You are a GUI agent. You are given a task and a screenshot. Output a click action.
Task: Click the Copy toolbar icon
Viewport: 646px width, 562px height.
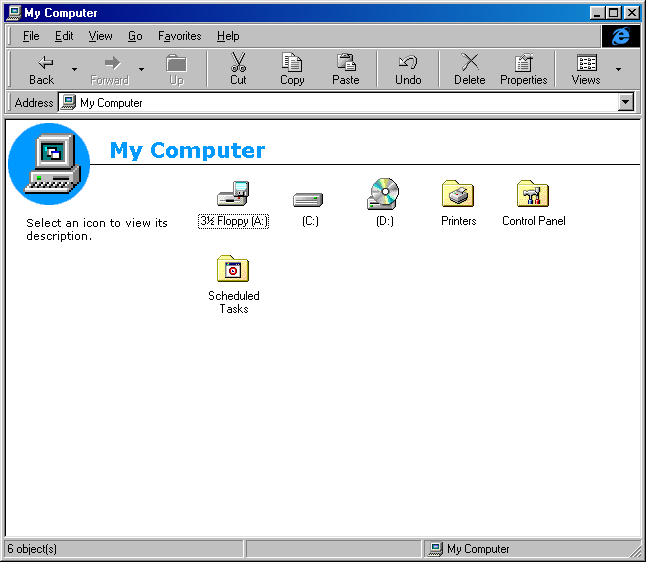292,69
